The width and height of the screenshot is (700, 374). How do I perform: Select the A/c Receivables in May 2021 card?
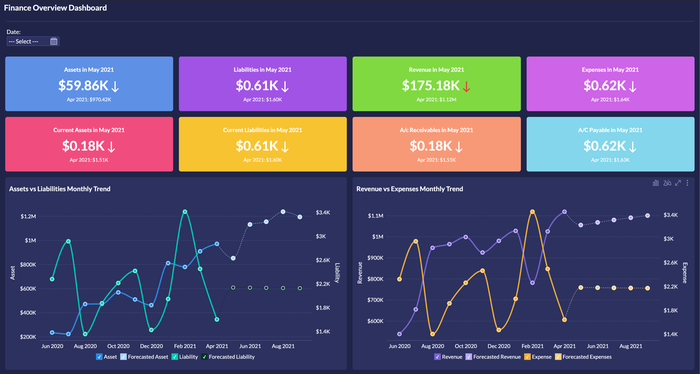coord(436,144)
